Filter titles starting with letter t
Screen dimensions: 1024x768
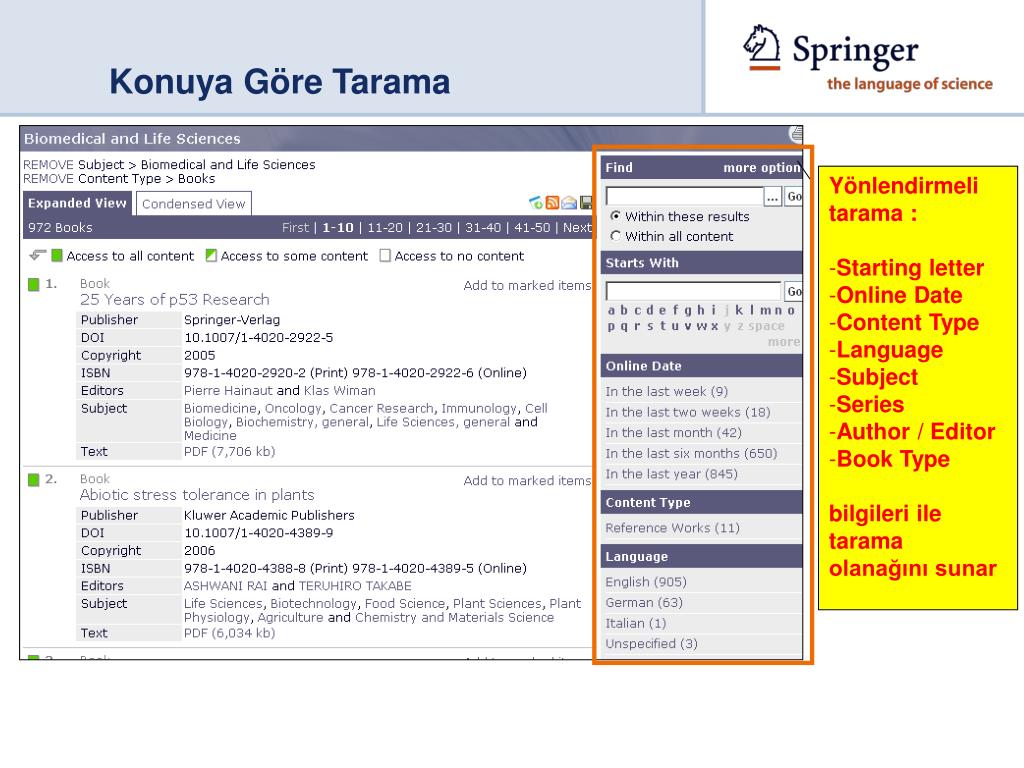point(663,326)
